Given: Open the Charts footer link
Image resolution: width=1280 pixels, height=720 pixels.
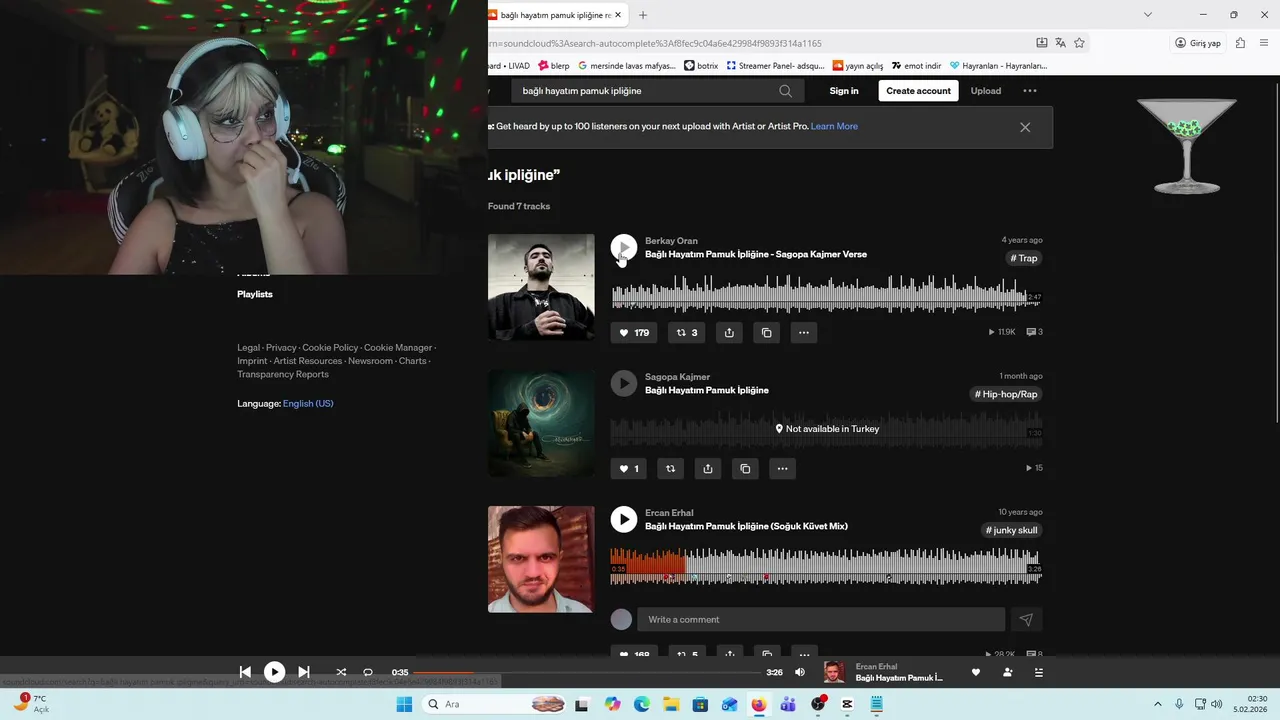Looking at the screenshot, I should (x=413, y=361).
